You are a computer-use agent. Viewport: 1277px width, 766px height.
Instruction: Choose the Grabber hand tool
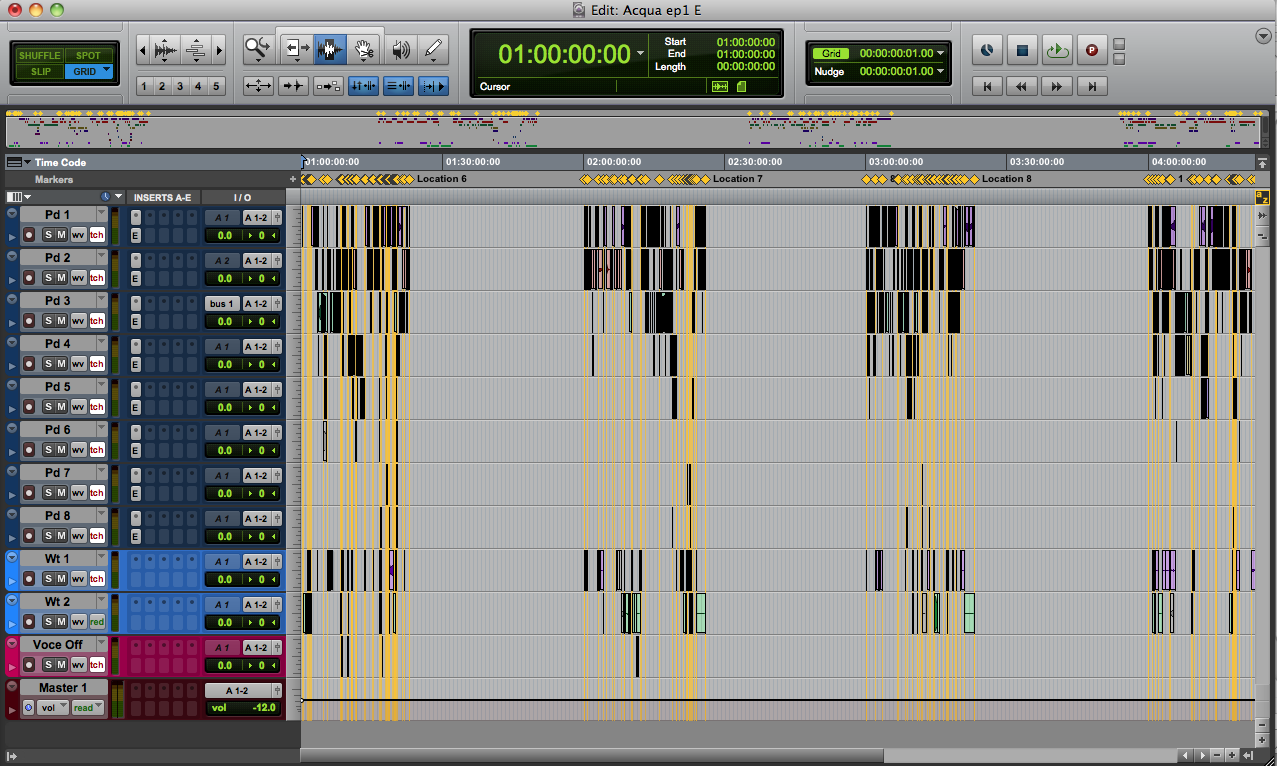pyautogui.click(x=365, y=48)
